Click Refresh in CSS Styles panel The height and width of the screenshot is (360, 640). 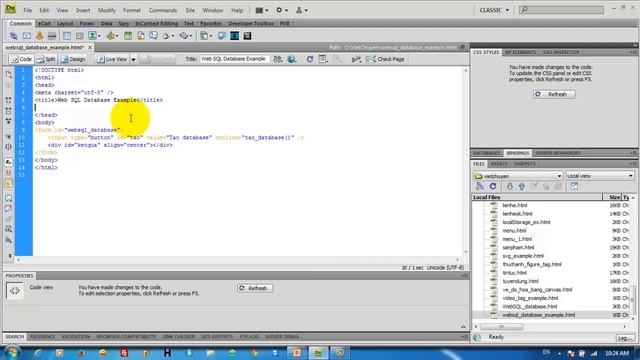(554, 94)
